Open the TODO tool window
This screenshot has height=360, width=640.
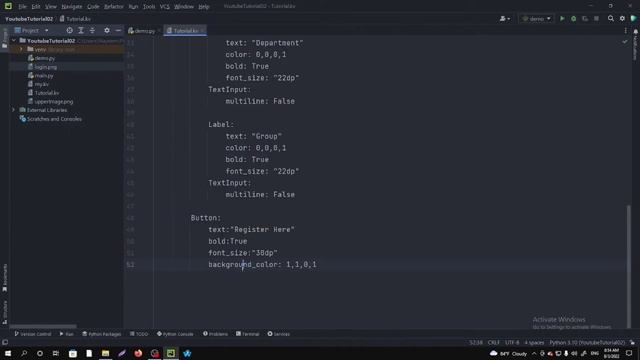click(x=139, y=334)
